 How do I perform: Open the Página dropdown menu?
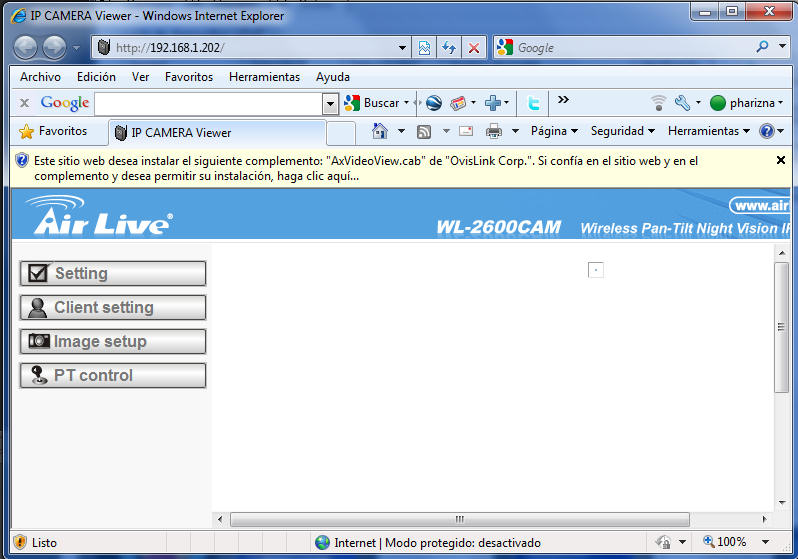[x=554, y=131]
